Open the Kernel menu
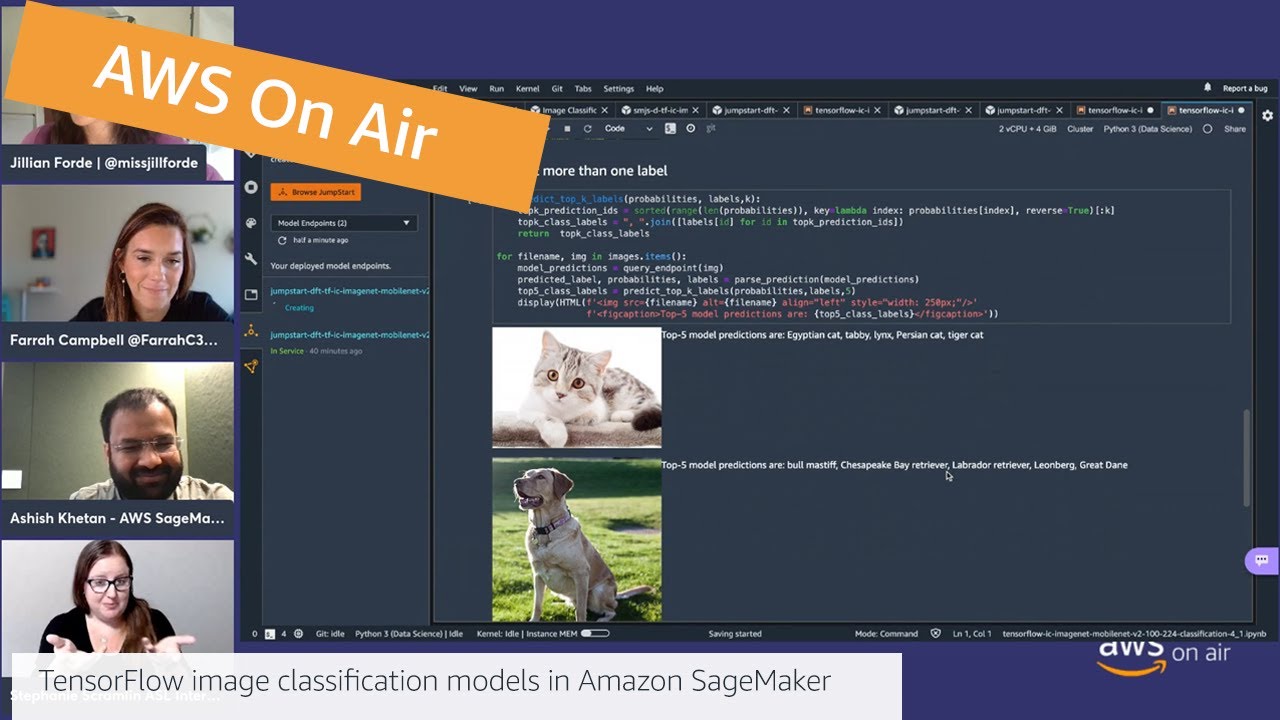The width and height of the screenshot is (1280, 720). coord(527,89)
